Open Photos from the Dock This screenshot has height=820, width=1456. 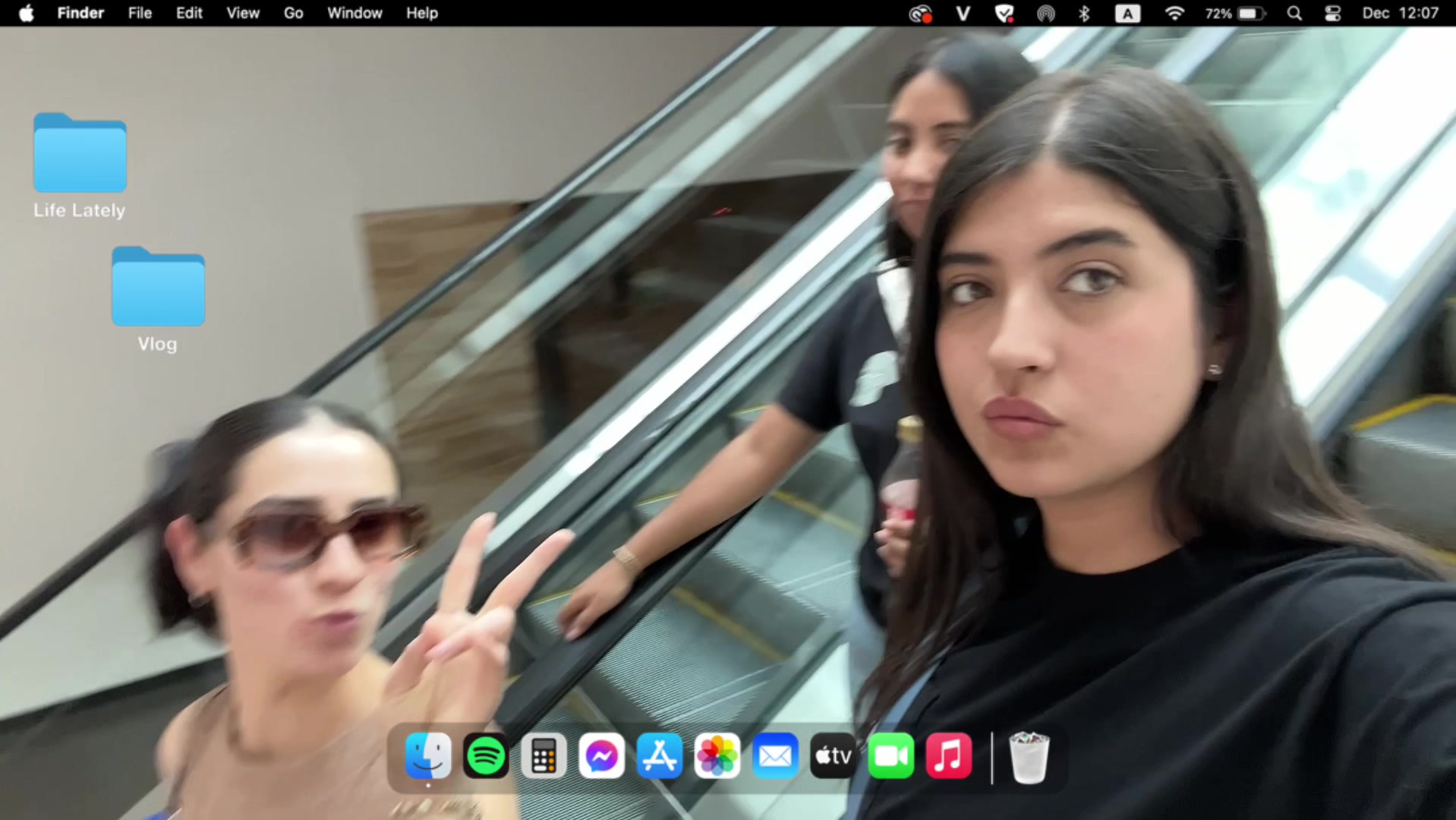[x=717, y=756]
